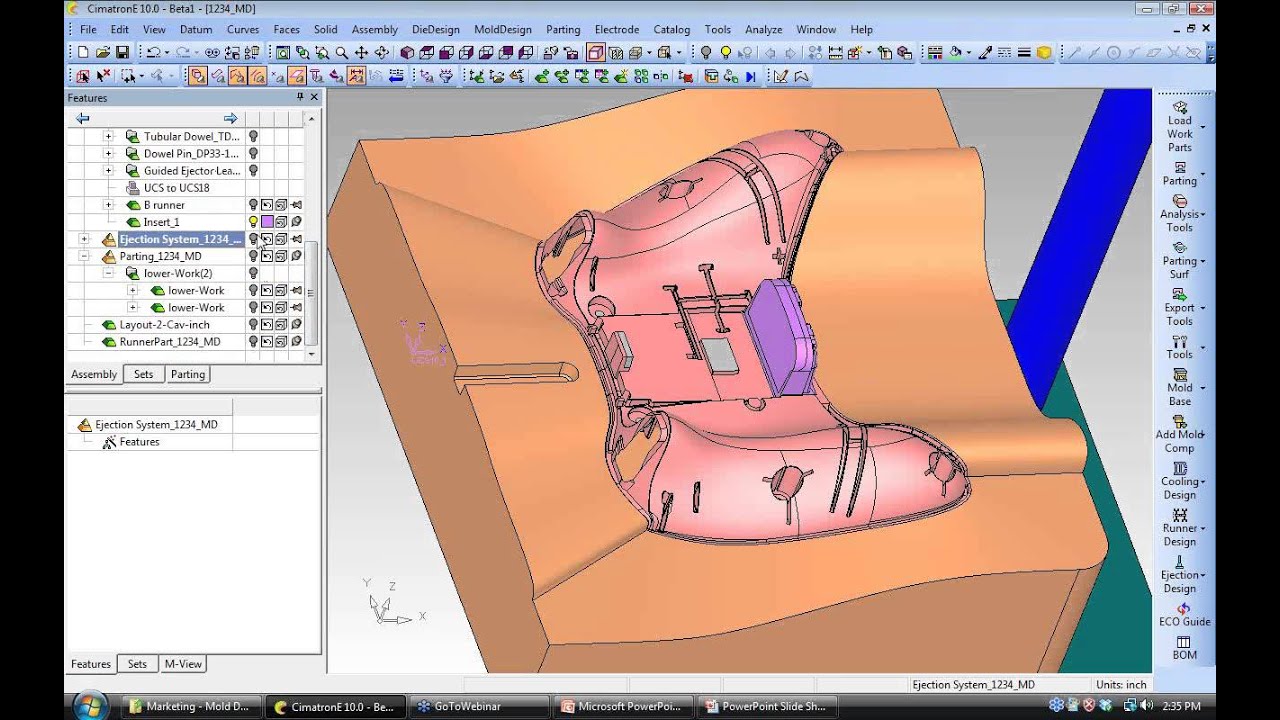Click the yellow light bulb toolbar icon

click(x=725, y=52)
